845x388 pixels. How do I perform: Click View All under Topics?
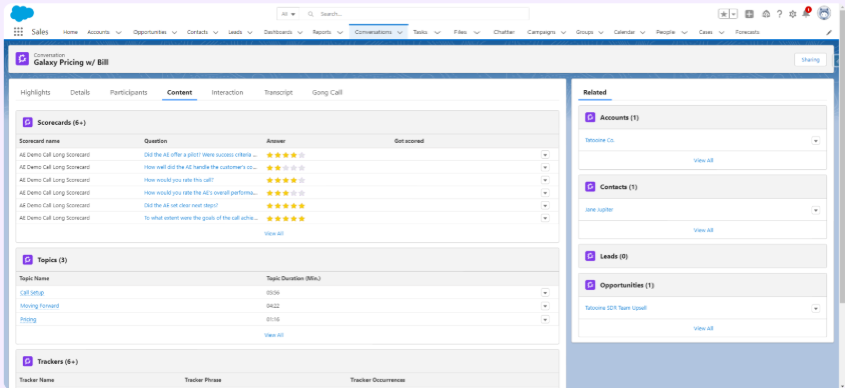(x=274, y=335)
